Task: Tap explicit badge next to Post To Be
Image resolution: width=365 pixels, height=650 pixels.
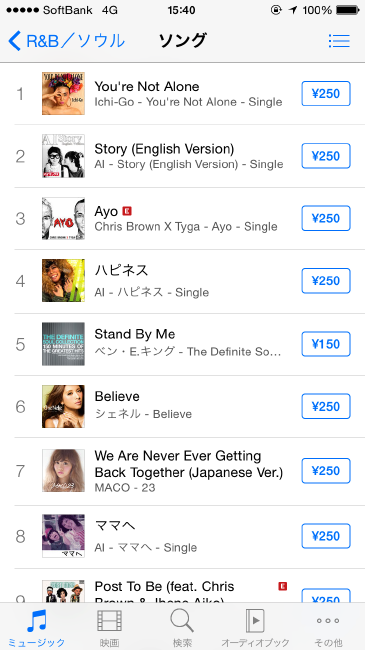Action: pyautogui.click(x=283, y=586)
